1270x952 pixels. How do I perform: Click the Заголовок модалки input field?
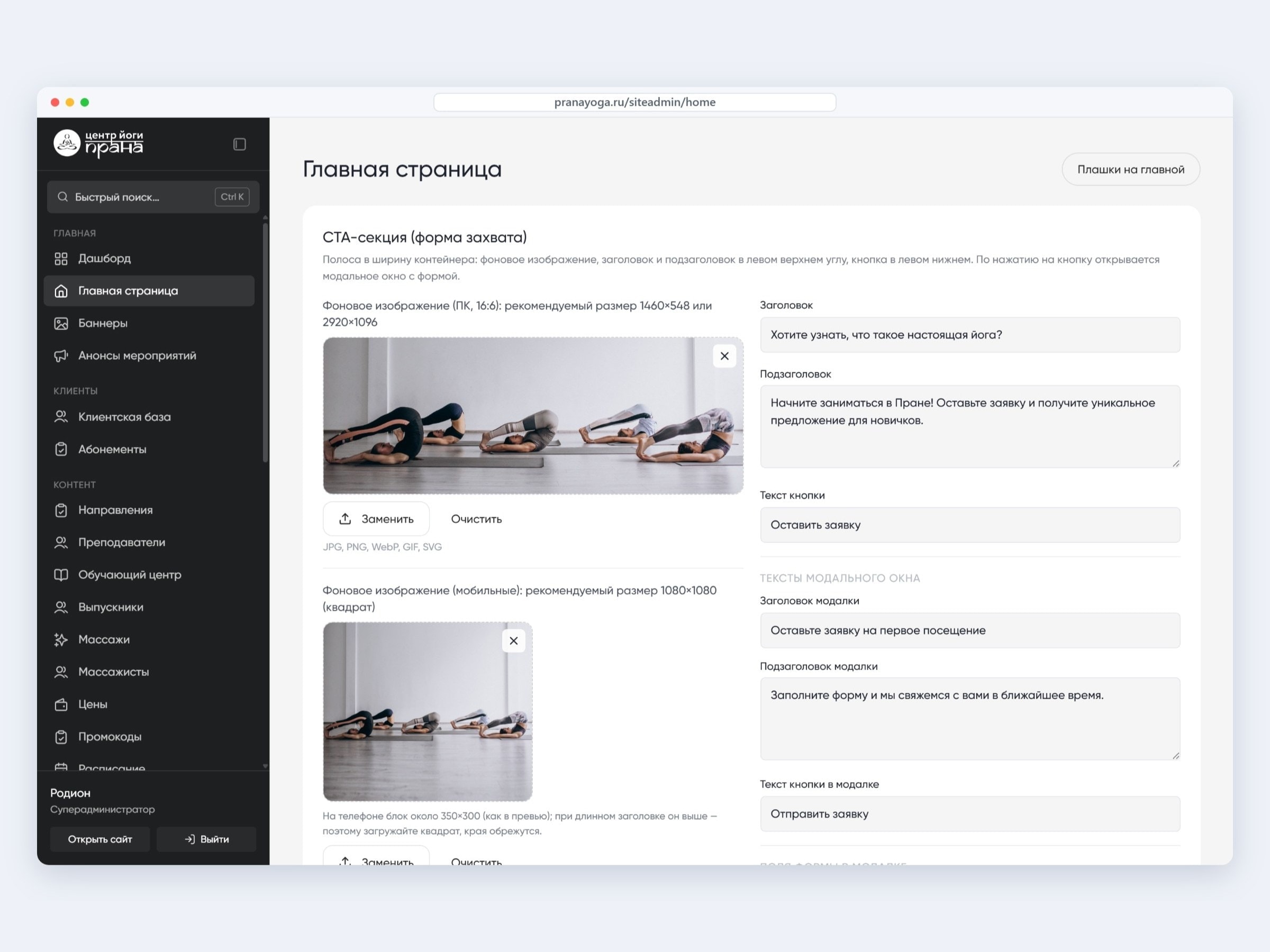pyautogui.click(x=970, y=630)
